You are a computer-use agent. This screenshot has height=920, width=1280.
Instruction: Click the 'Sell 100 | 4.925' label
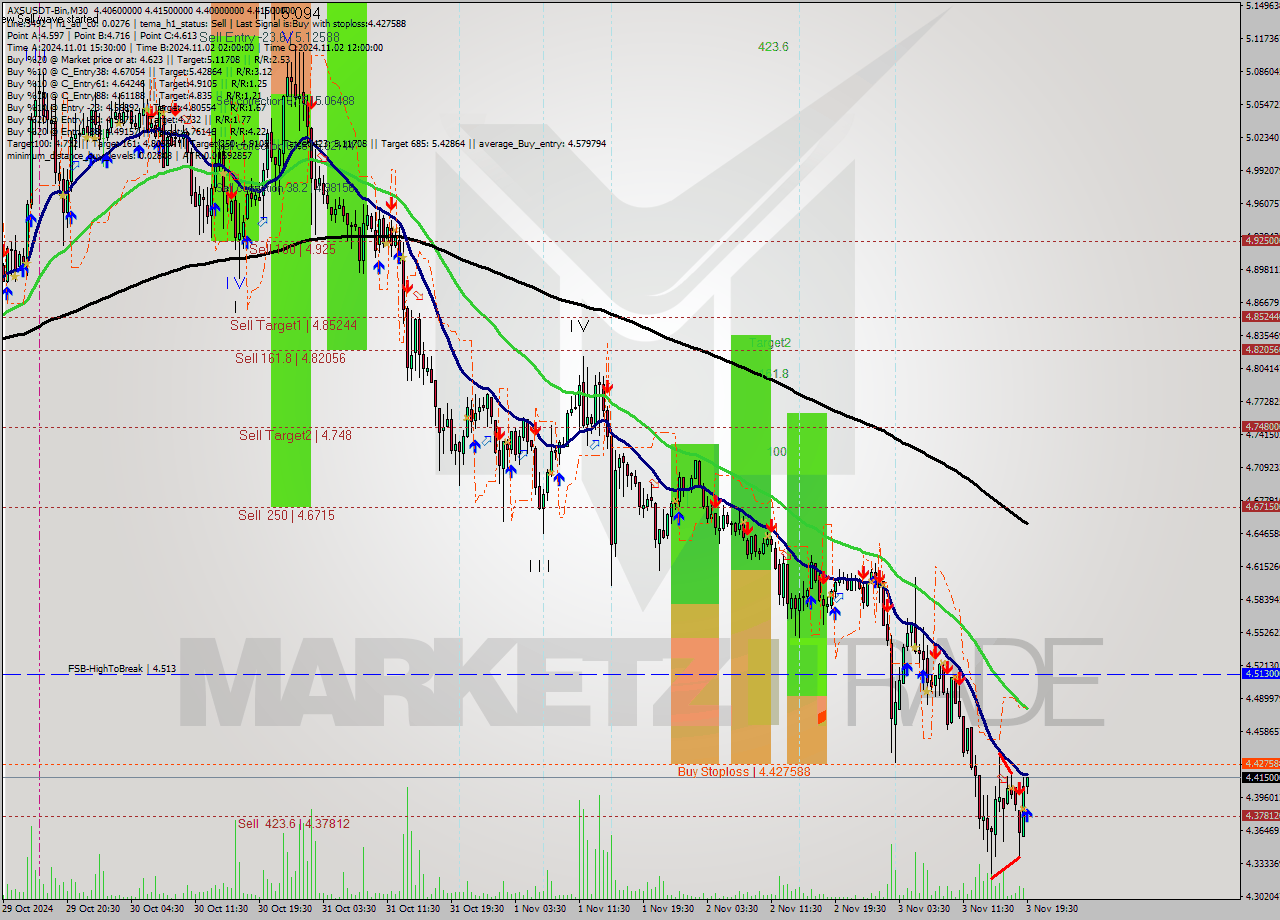click(x=292, y=249)
